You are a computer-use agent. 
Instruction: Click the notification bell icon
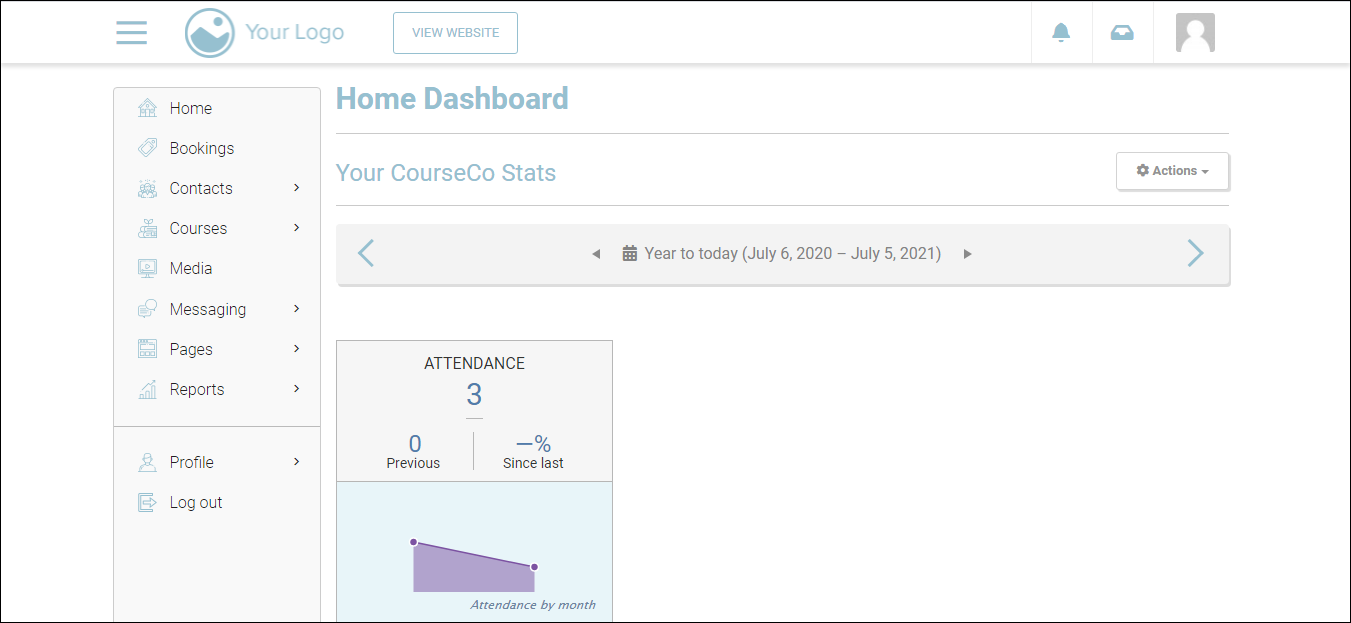pyautogui.click(x=1061, y=33)
